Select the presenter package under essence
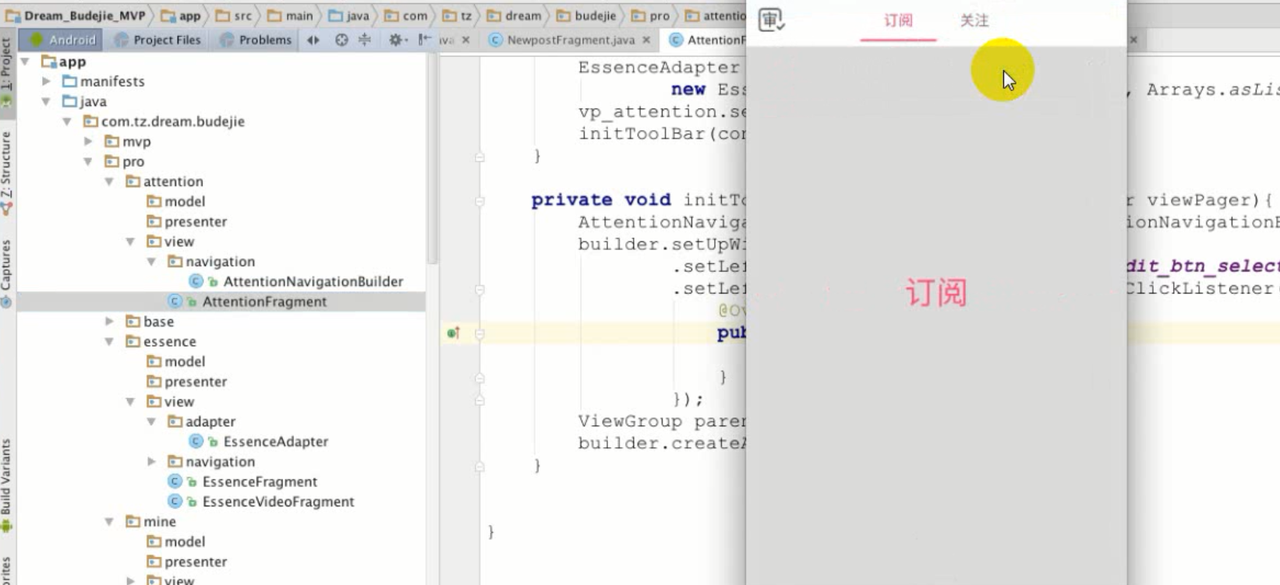The image size is (1280, 585). pos(196,381)
